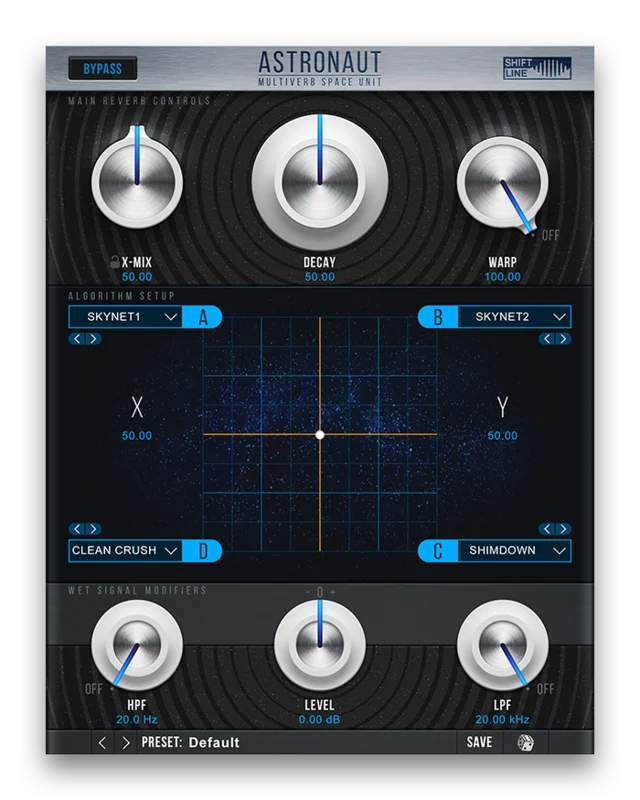Select previous algorithm for slot D

[77, 529]
